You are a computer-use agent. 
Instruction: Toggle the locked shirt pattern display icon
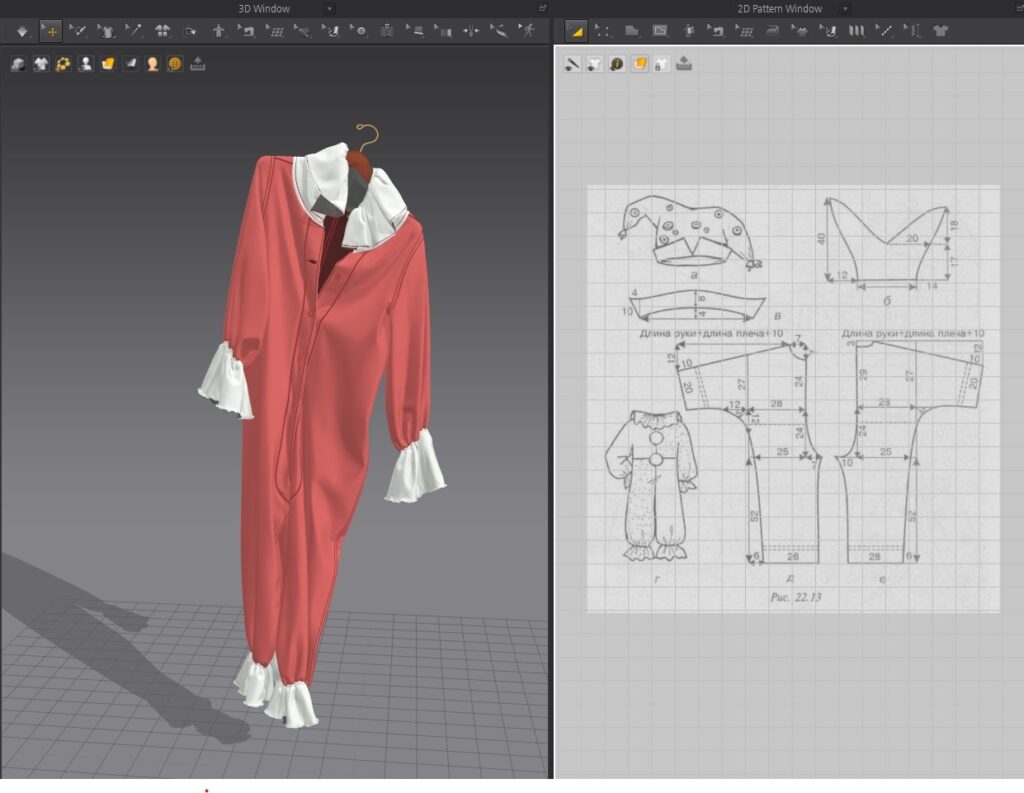662,64
